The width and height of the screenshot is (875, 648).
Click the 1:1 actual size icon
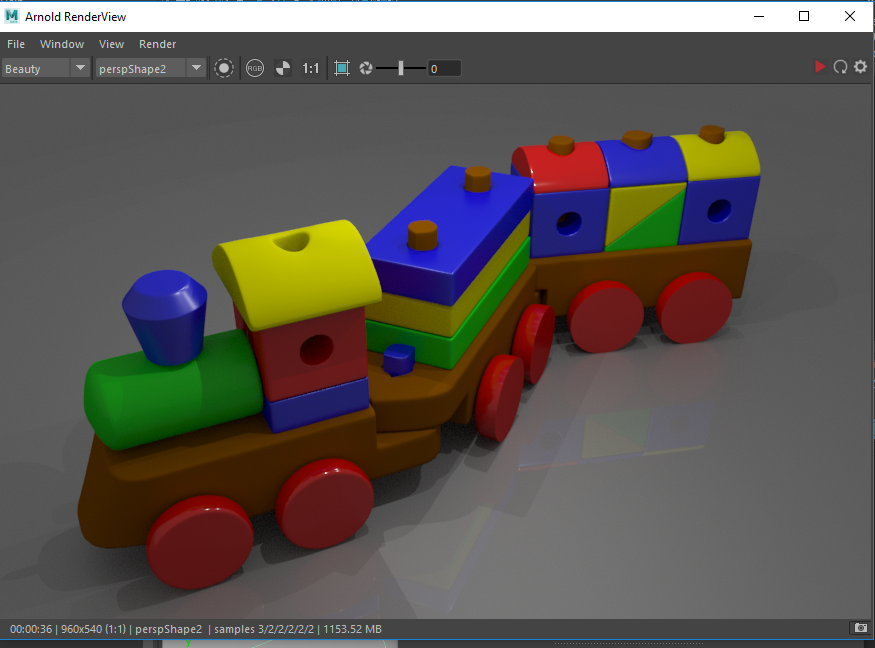coord(311,68)
